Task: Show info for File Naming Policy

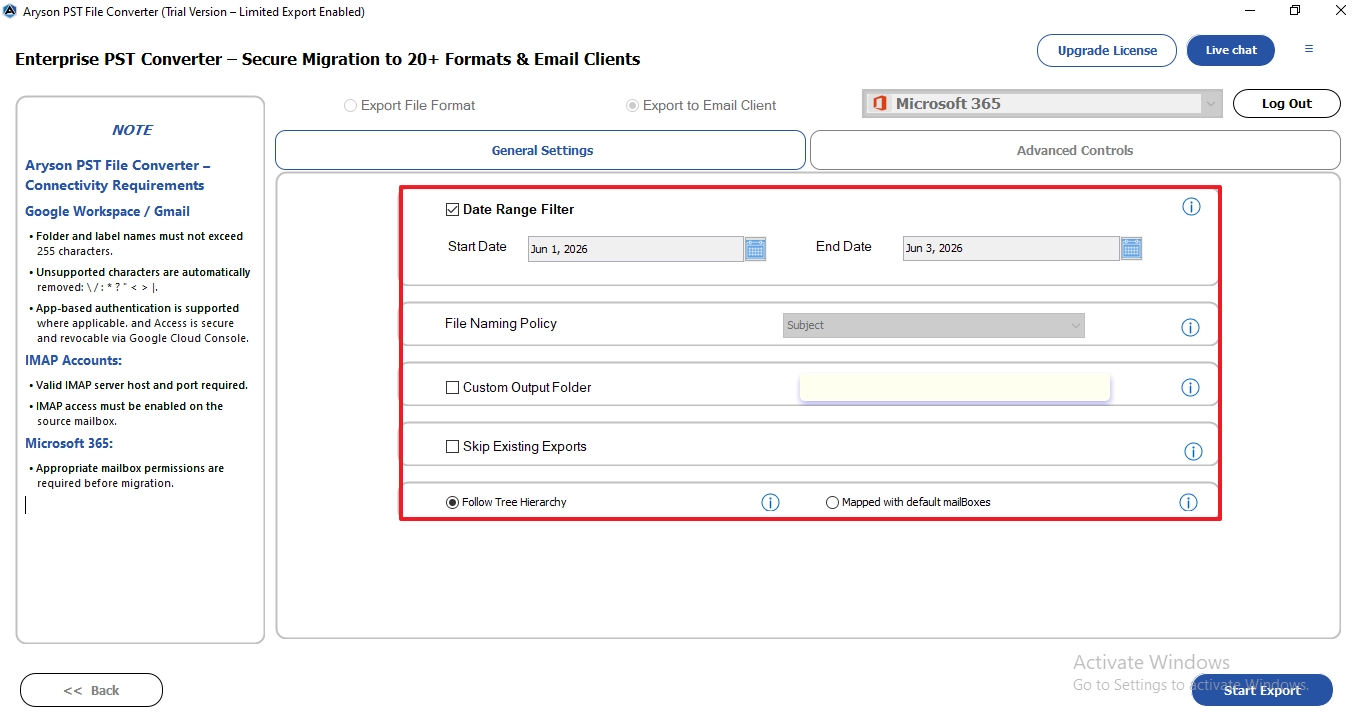Action: [x=1190, y=327]
